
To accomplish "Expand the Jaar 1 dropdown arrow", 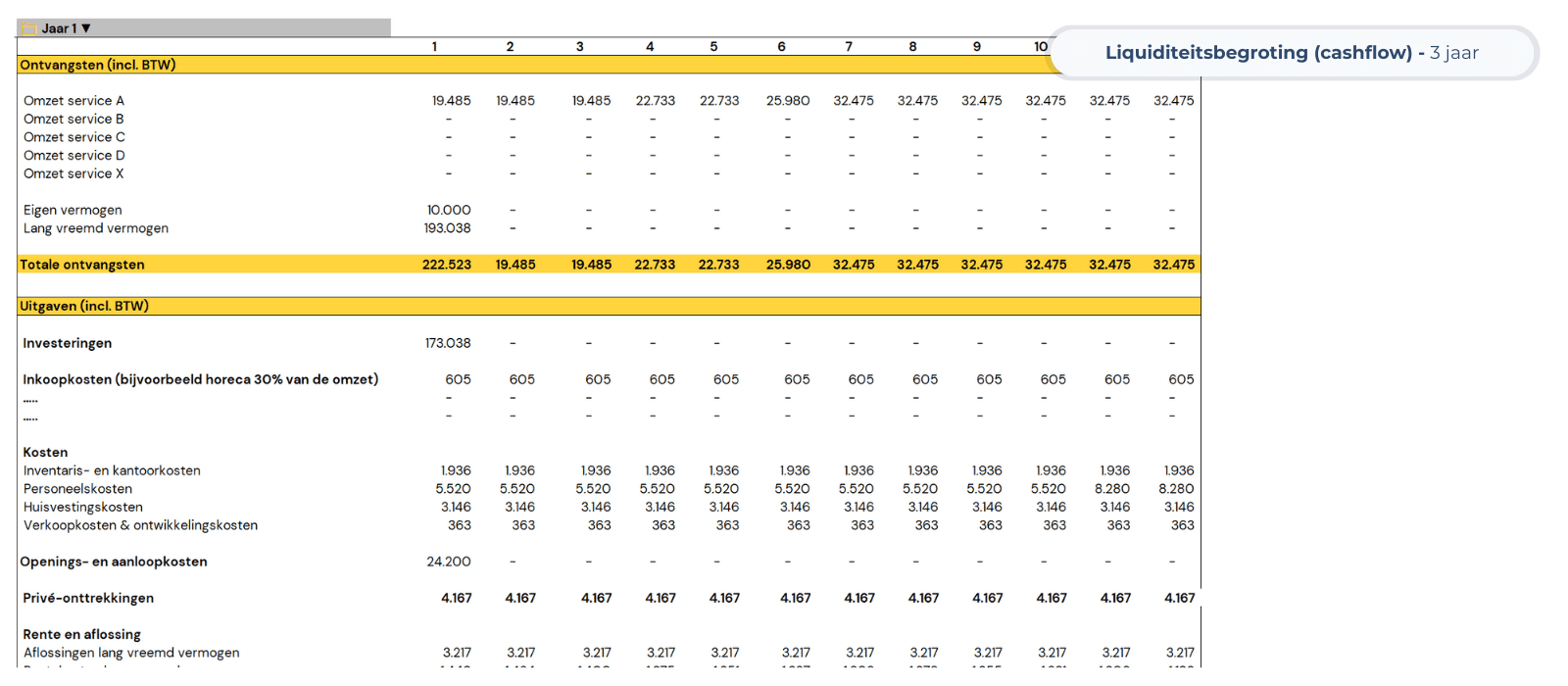I will click(x=86, y=28).
